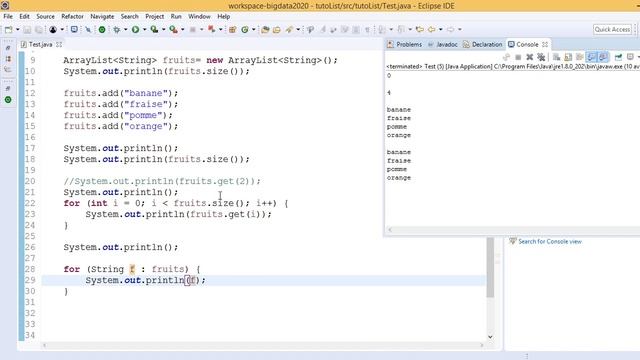Click the Debug bug icon in the toolbar

click(117, 29)
